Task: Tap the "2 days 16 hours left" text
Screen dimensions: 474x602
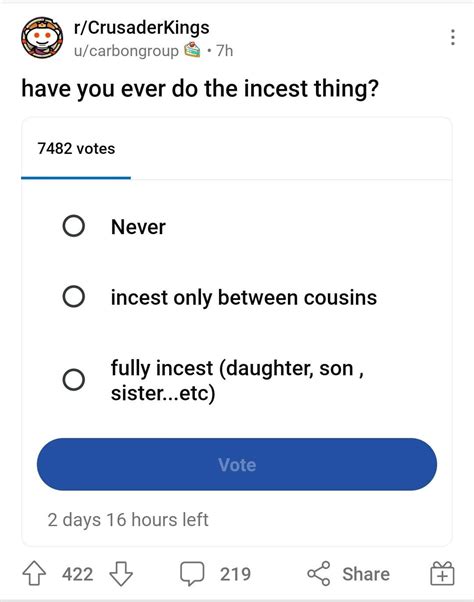Action: point(128,520)
